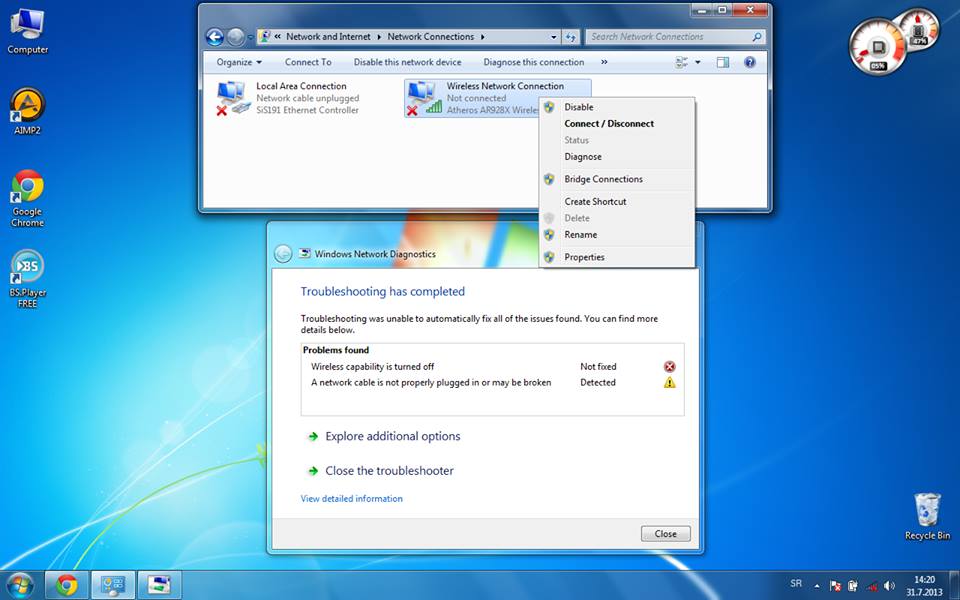Screen dimensions: 960x600
Task: Select Bridge Connections in context menu
Action: click(617, 179)
